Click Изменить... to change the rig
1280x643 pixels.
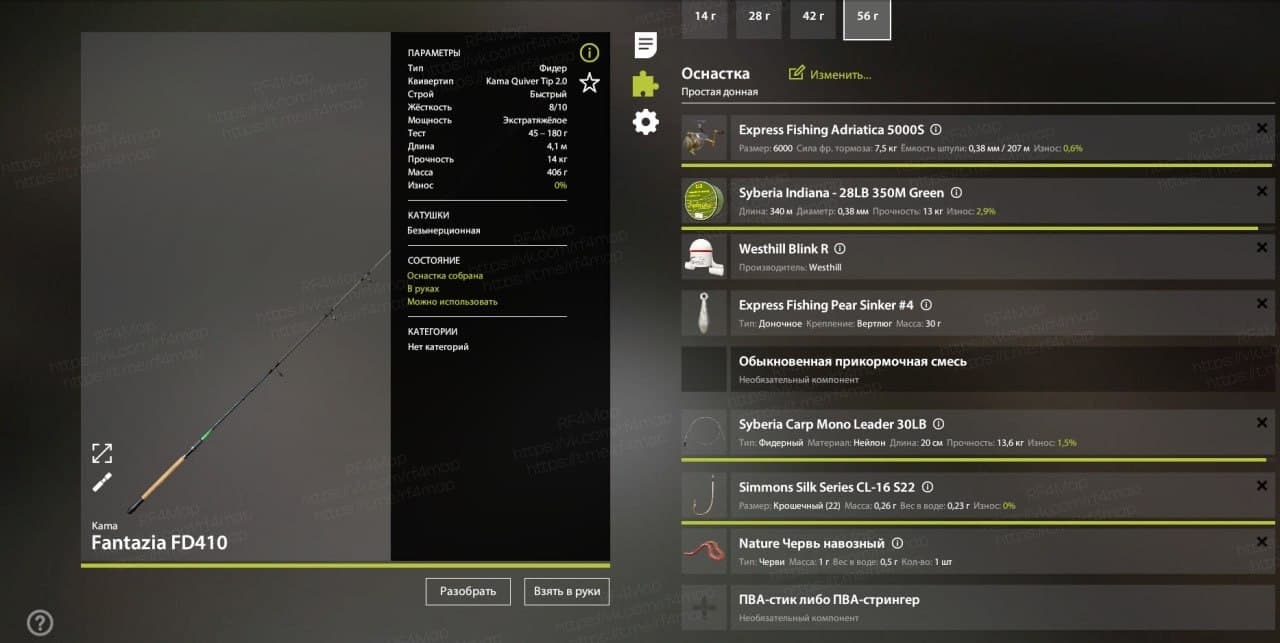(x=830, y=74)
